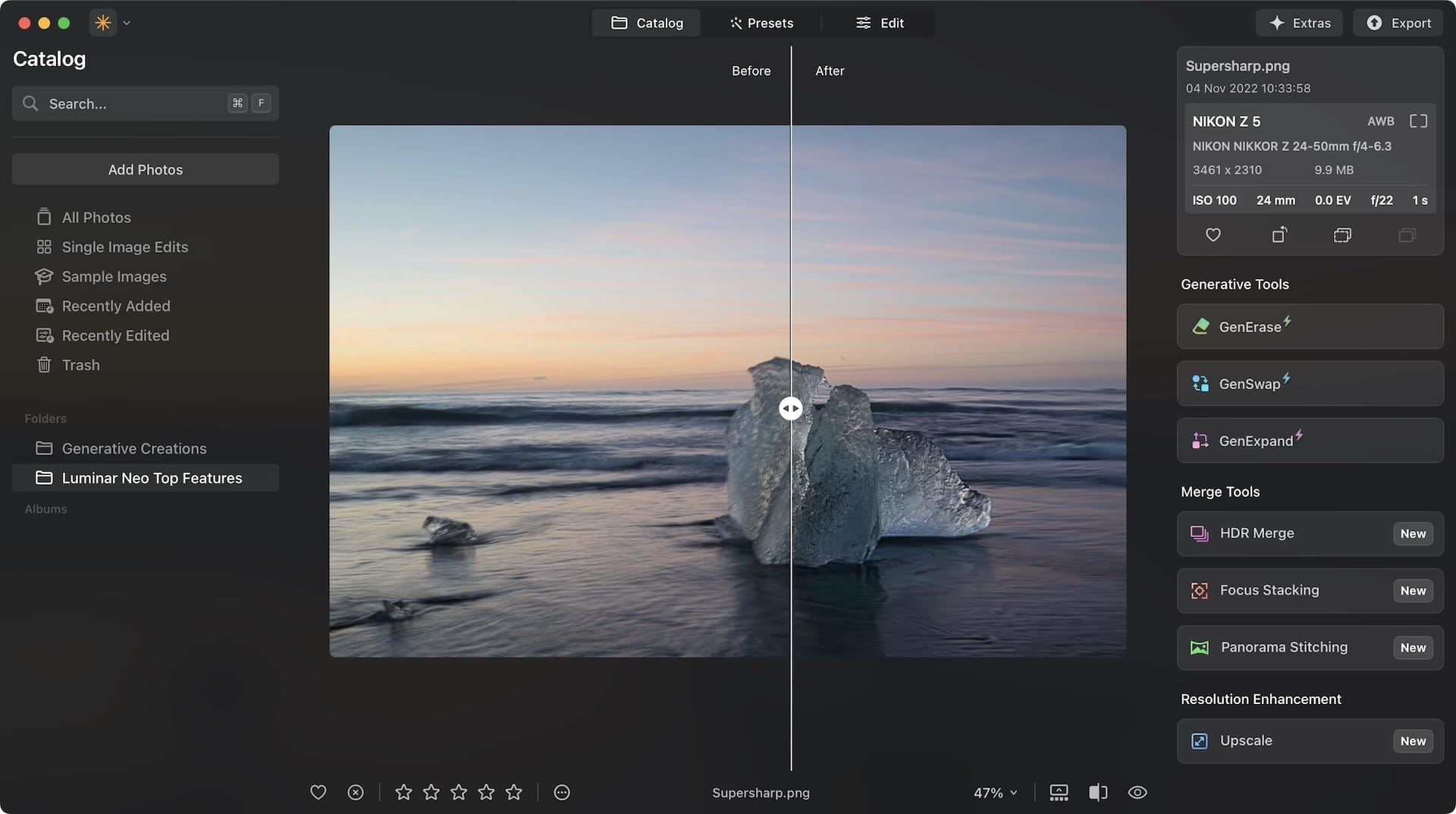This screenshot has height=814, width=1456.
Task: Click the Add Photos button
Action: (145, 169)
